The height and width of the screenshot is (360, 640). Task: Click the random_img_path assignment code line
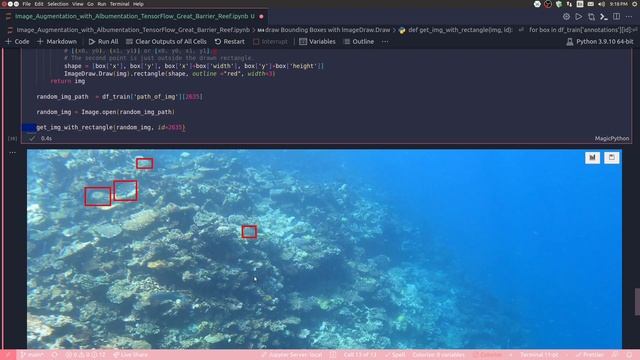pos(119,97)
